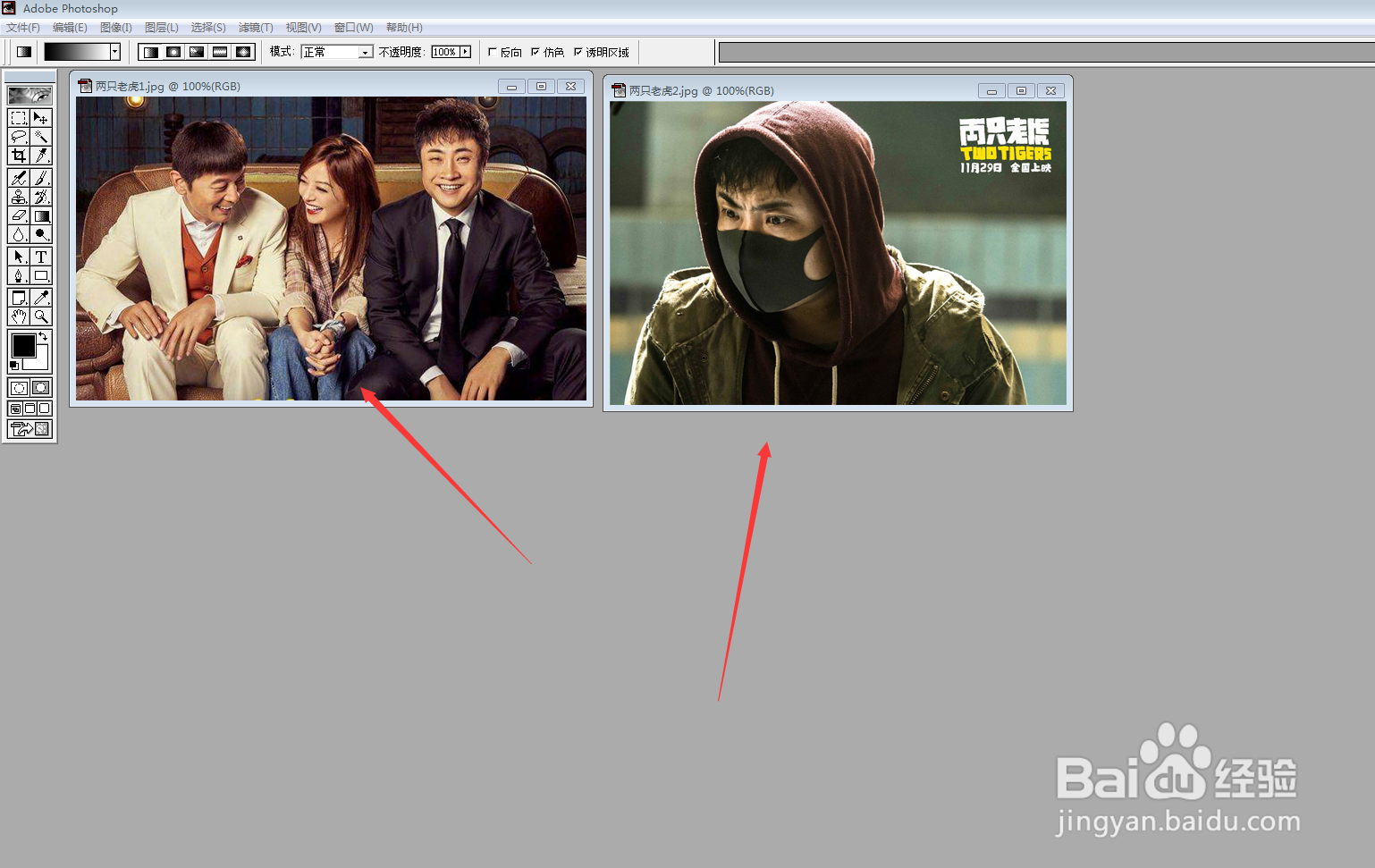
Task: Select the Healing/Airbrush tool
Action: [19, 178]
